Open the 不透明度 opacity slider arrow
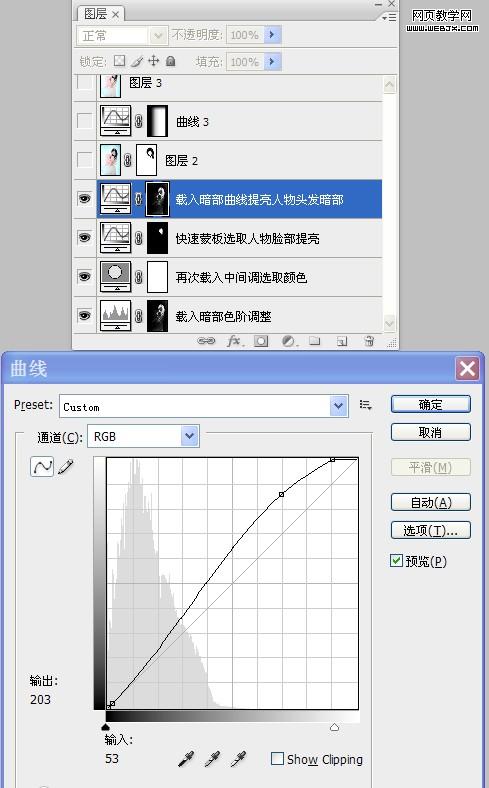Image resolution: width=489 pixels, height=788 pixels. 272,35
